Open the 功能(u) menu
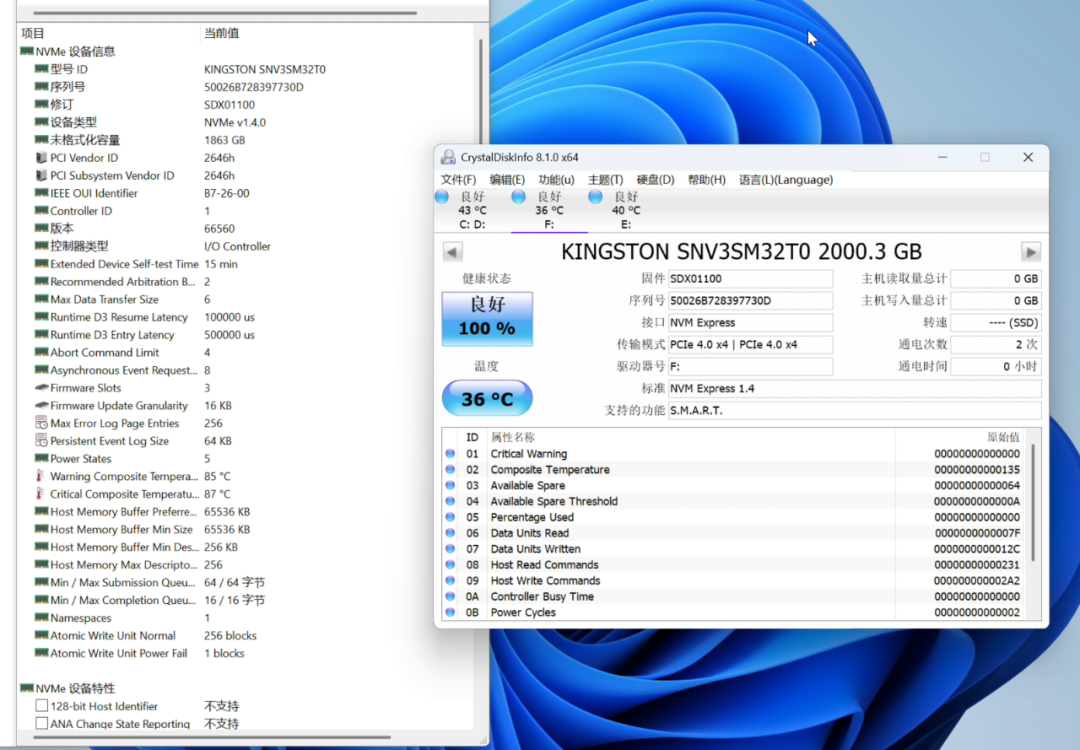Viewport: 1080px width, 750px height. 557,180
